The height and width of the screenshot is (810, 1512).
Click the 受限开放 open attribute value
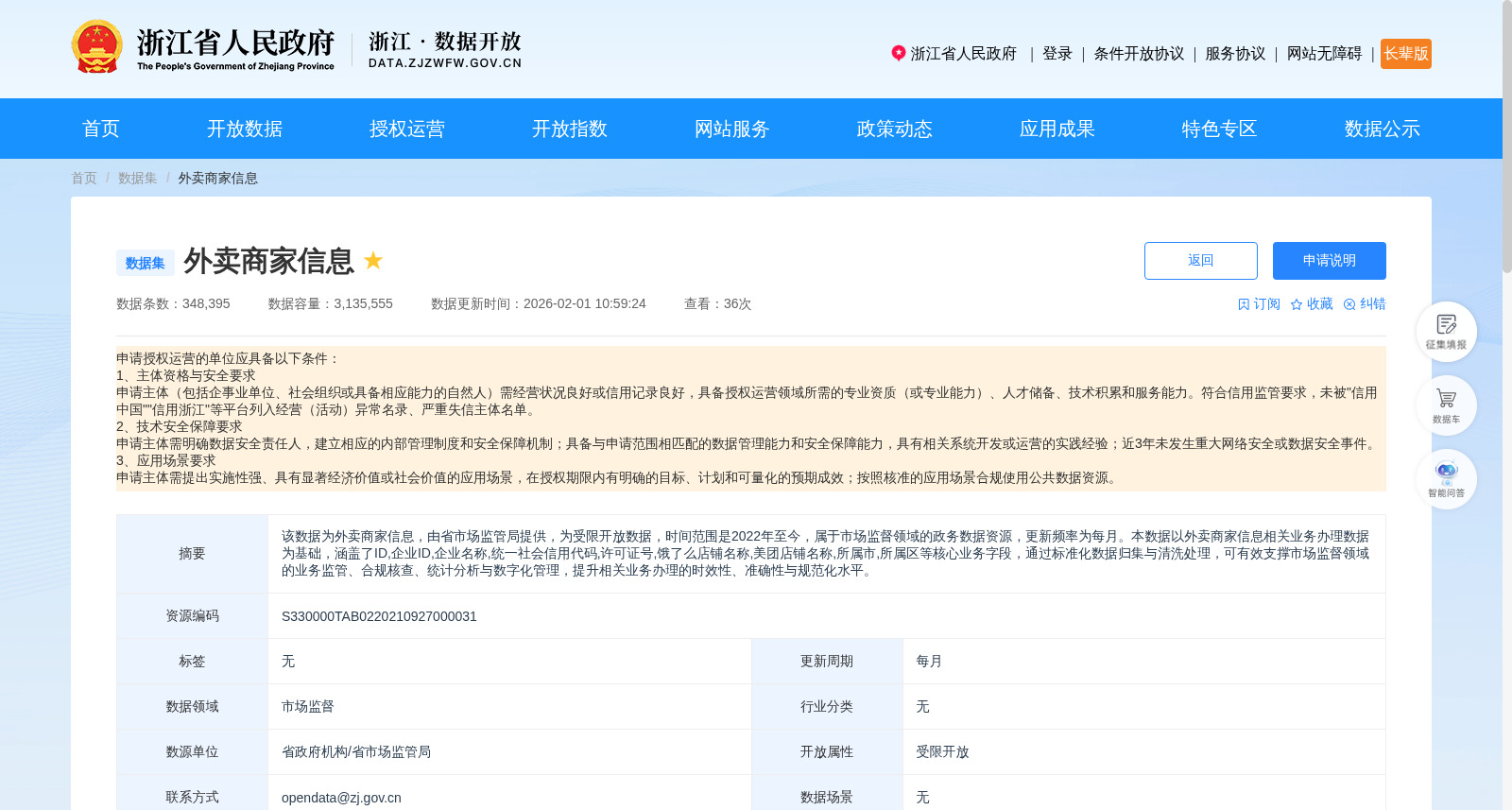pos(942,752)
